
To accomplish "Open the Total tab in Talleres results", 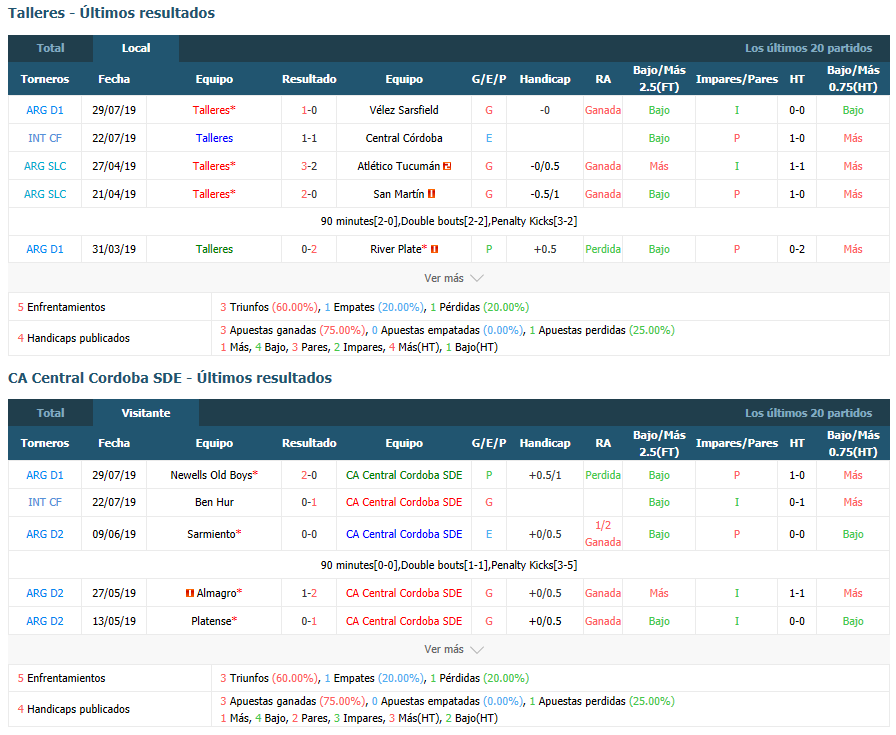I will 50,48.
